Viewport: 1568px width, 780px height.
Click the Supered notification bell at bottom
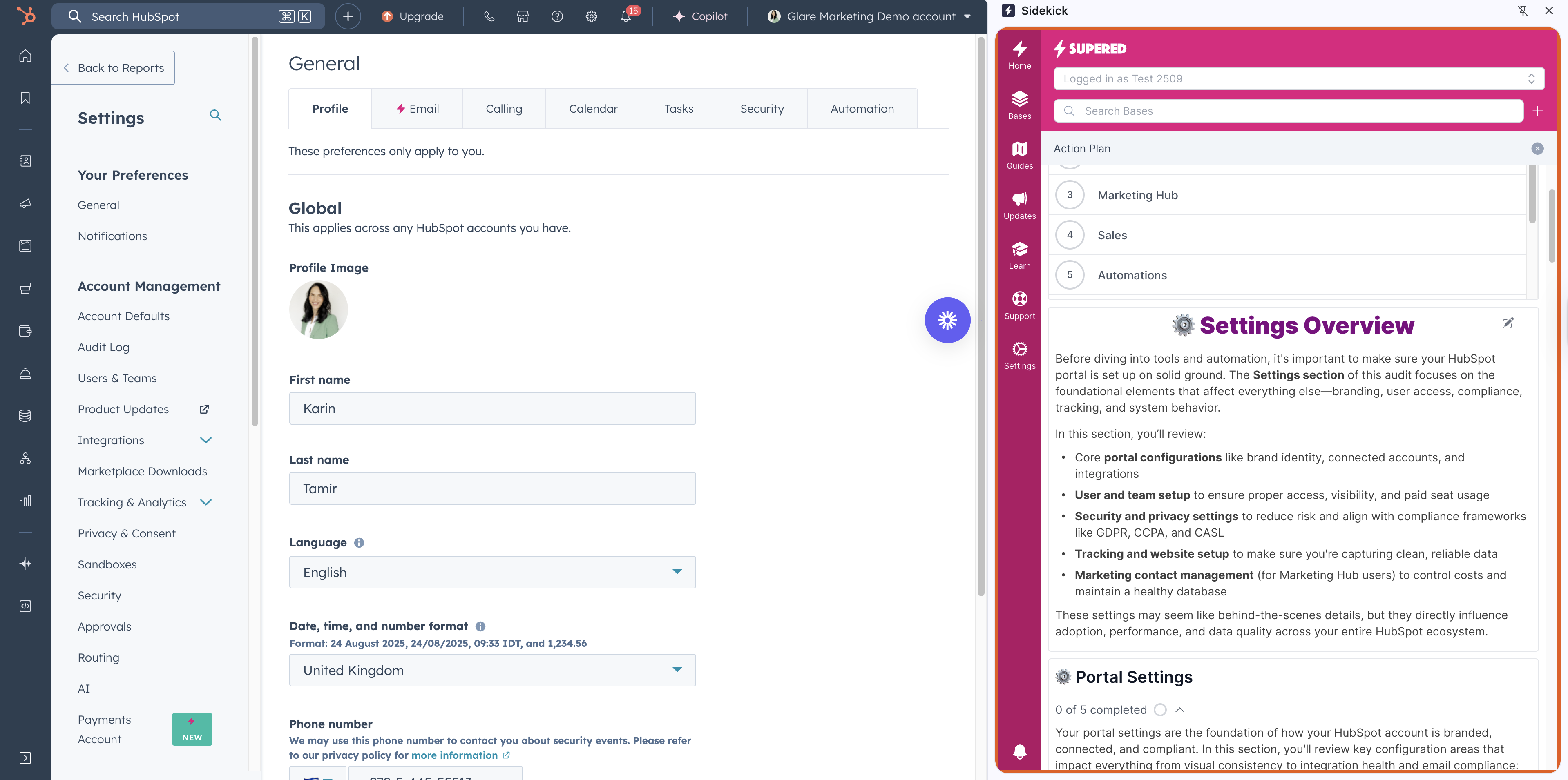click(x=1020, y=751)
